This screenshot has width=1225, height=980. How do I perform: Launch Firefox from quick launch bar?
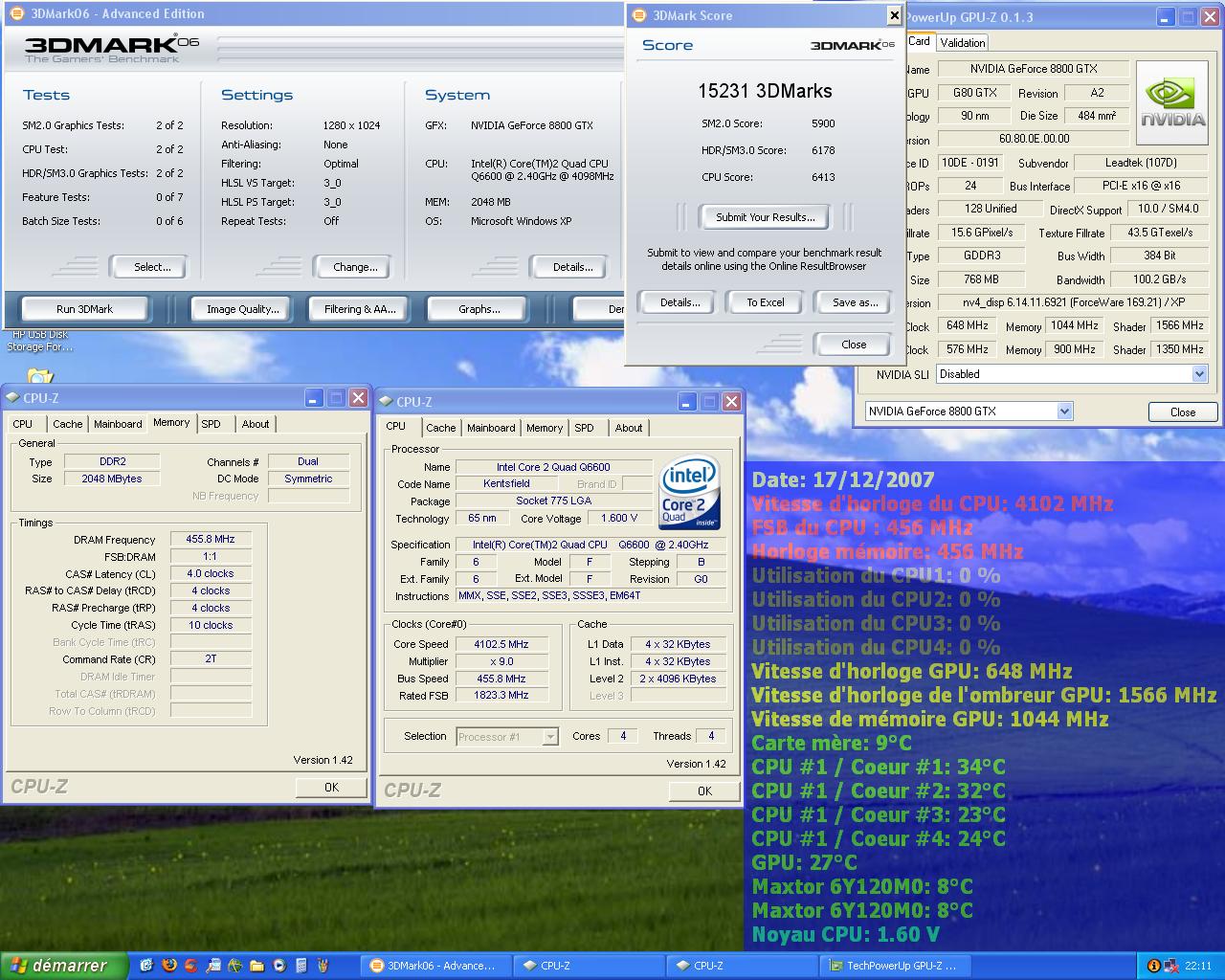point(169,966)
